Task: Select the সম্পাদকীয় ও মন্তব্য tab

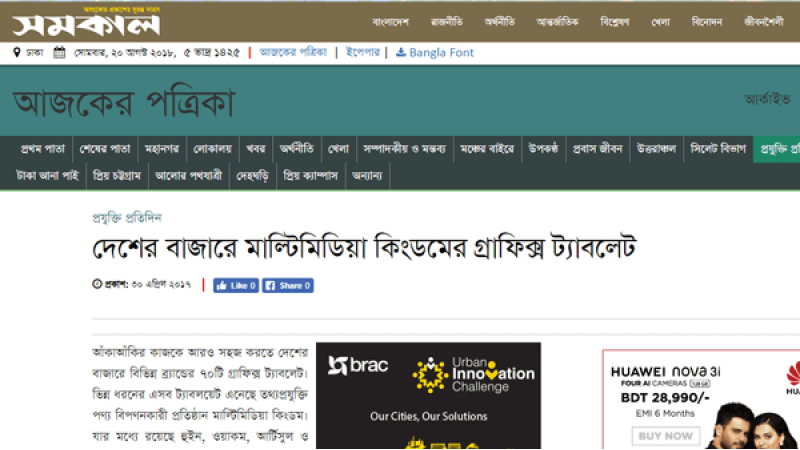Action: click(x=405, y=149)
